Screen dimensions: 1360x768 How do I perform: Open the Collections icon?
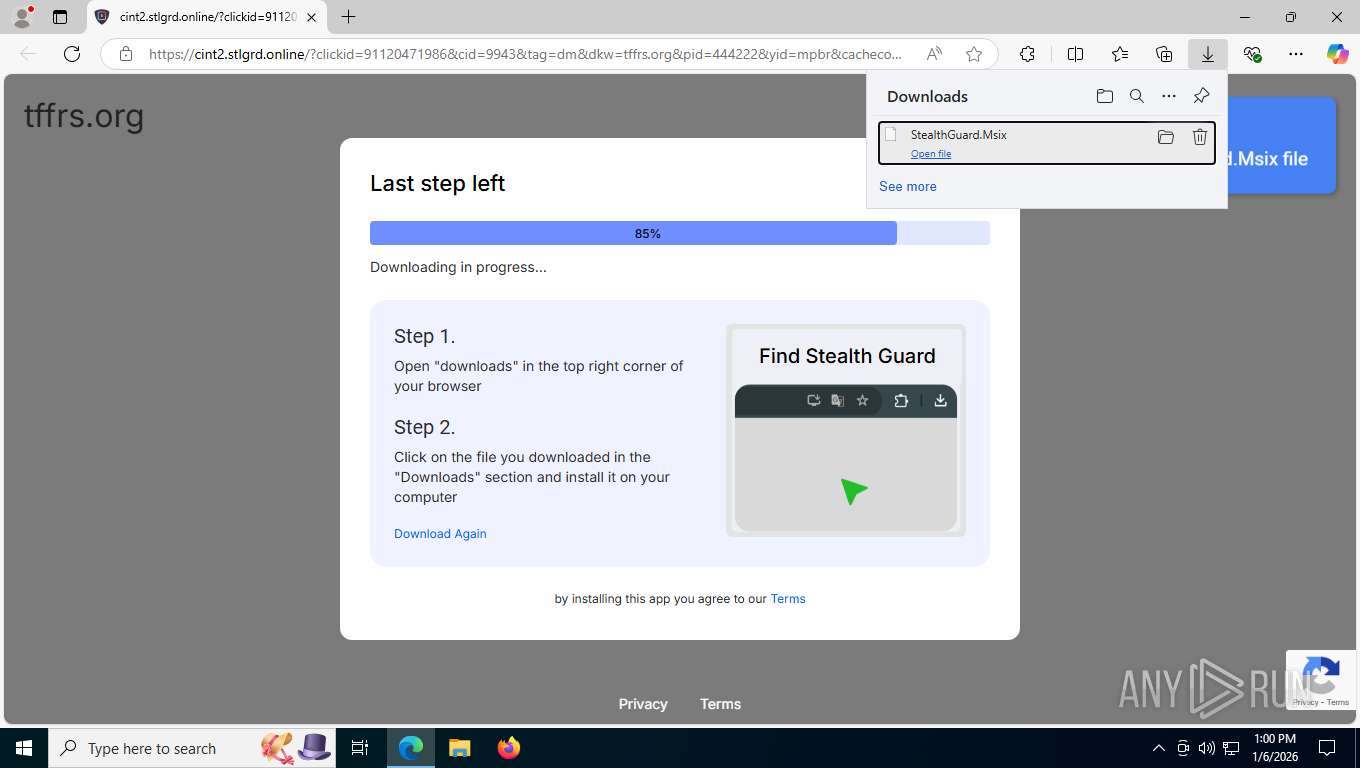coord(1164,54)
